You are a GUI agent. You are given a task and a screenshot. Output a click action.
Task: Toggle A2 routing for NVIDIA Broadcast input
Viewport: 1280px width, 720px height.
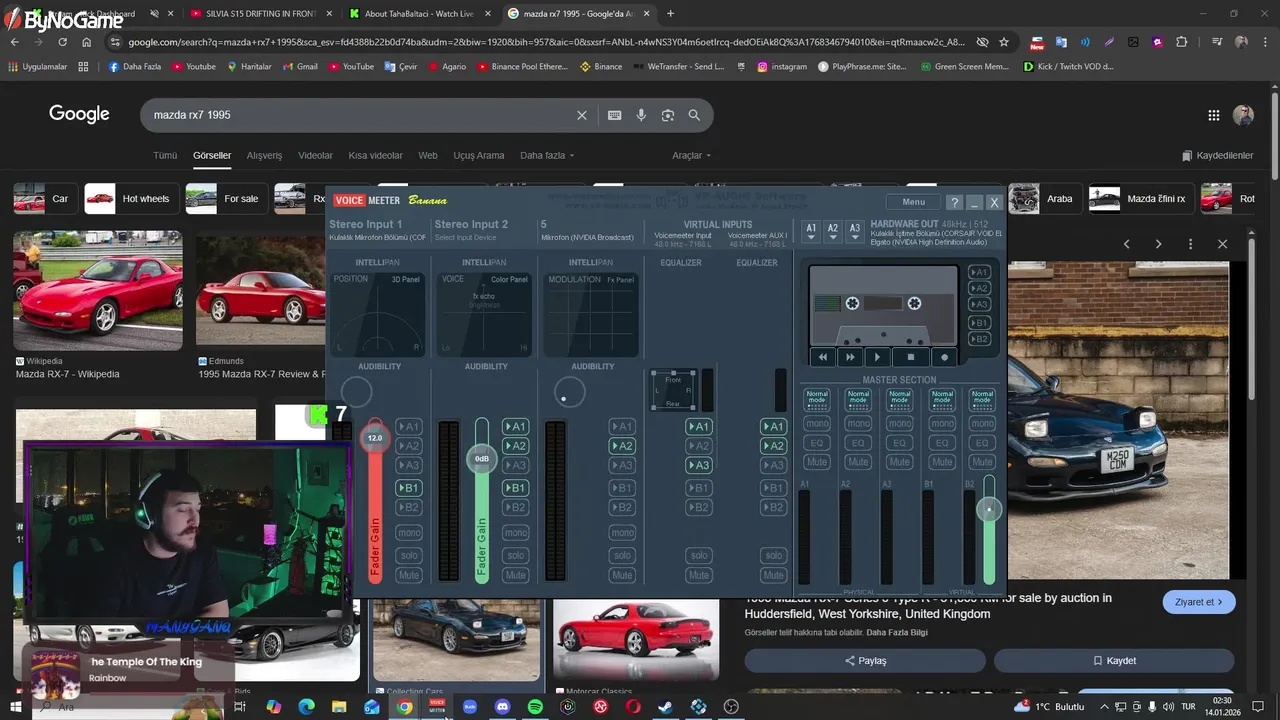(622, 446)
